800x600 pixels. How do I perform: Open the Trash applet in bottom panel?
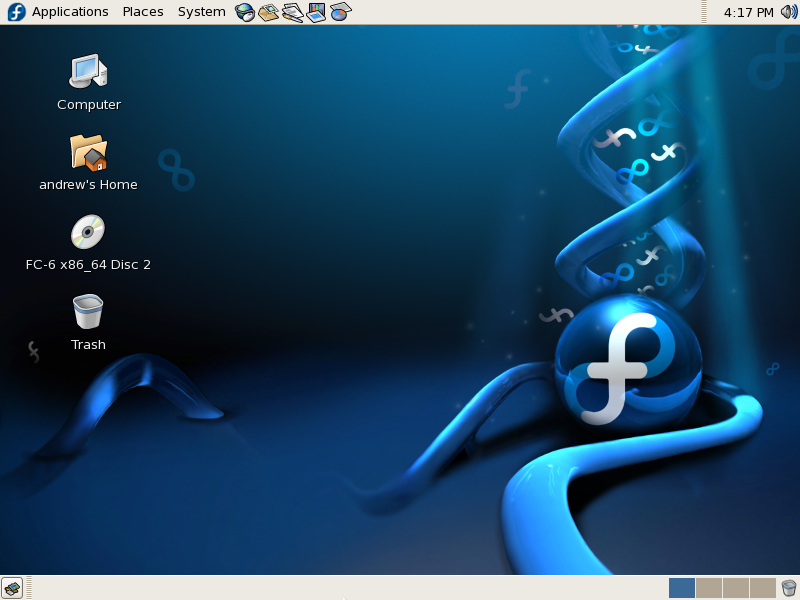point(789,588)
